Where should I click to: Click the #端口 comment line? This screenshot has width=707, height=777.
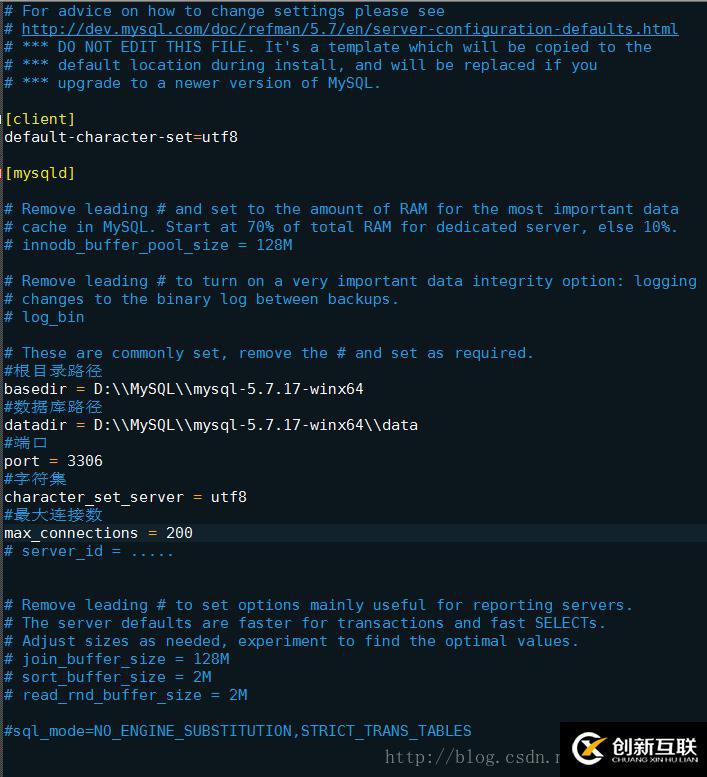pos(26,443)
